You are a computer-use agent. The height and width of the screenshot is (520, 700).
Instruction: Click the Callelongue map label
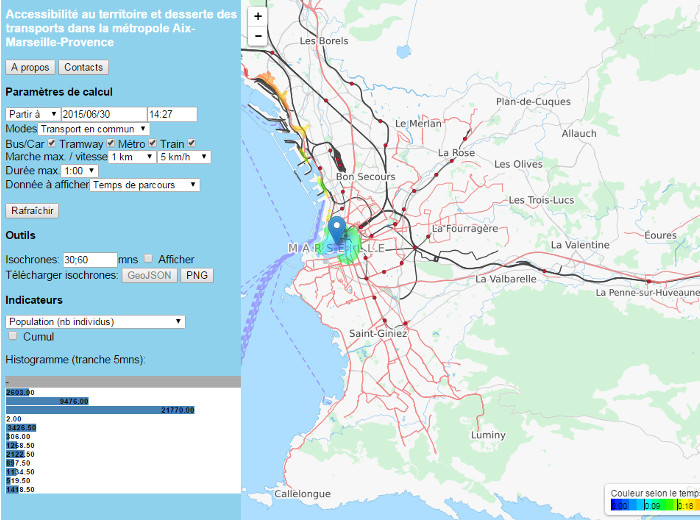tap(302, 494)
